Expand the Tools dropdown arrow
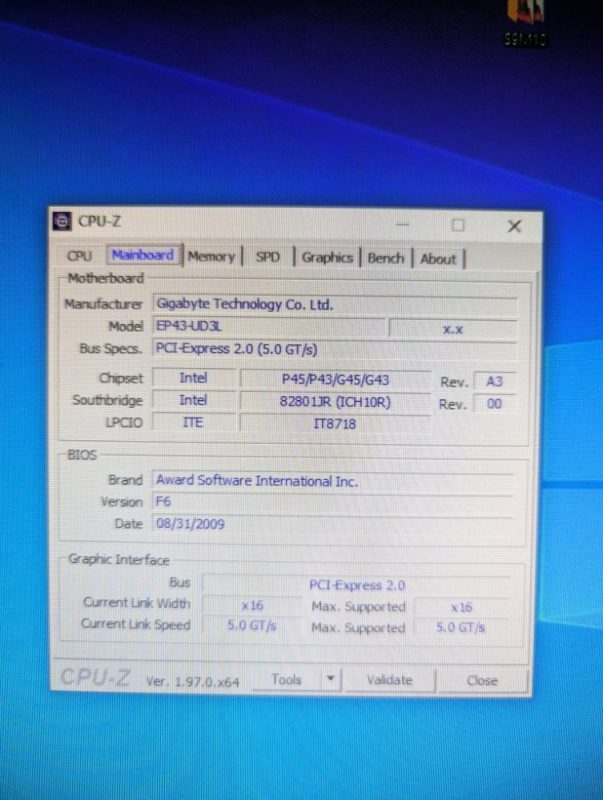The width and height of the screenshot is (603, 800). point(329,680)
